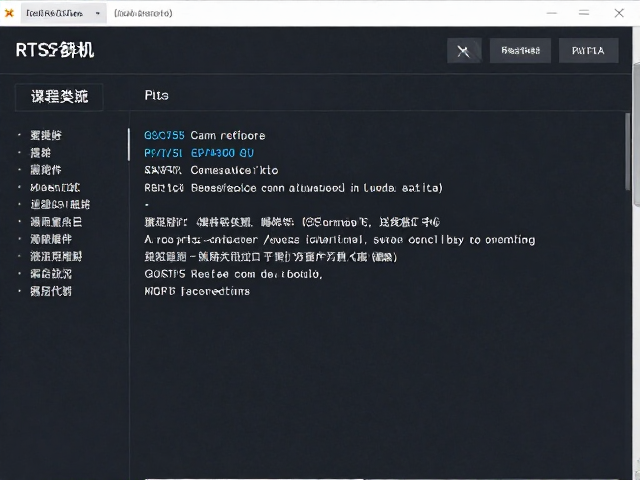Open the blue EP/4300 GU link
Image resolution: width=640 pixels, height=480 pixels.
click(x=222, y=153)
